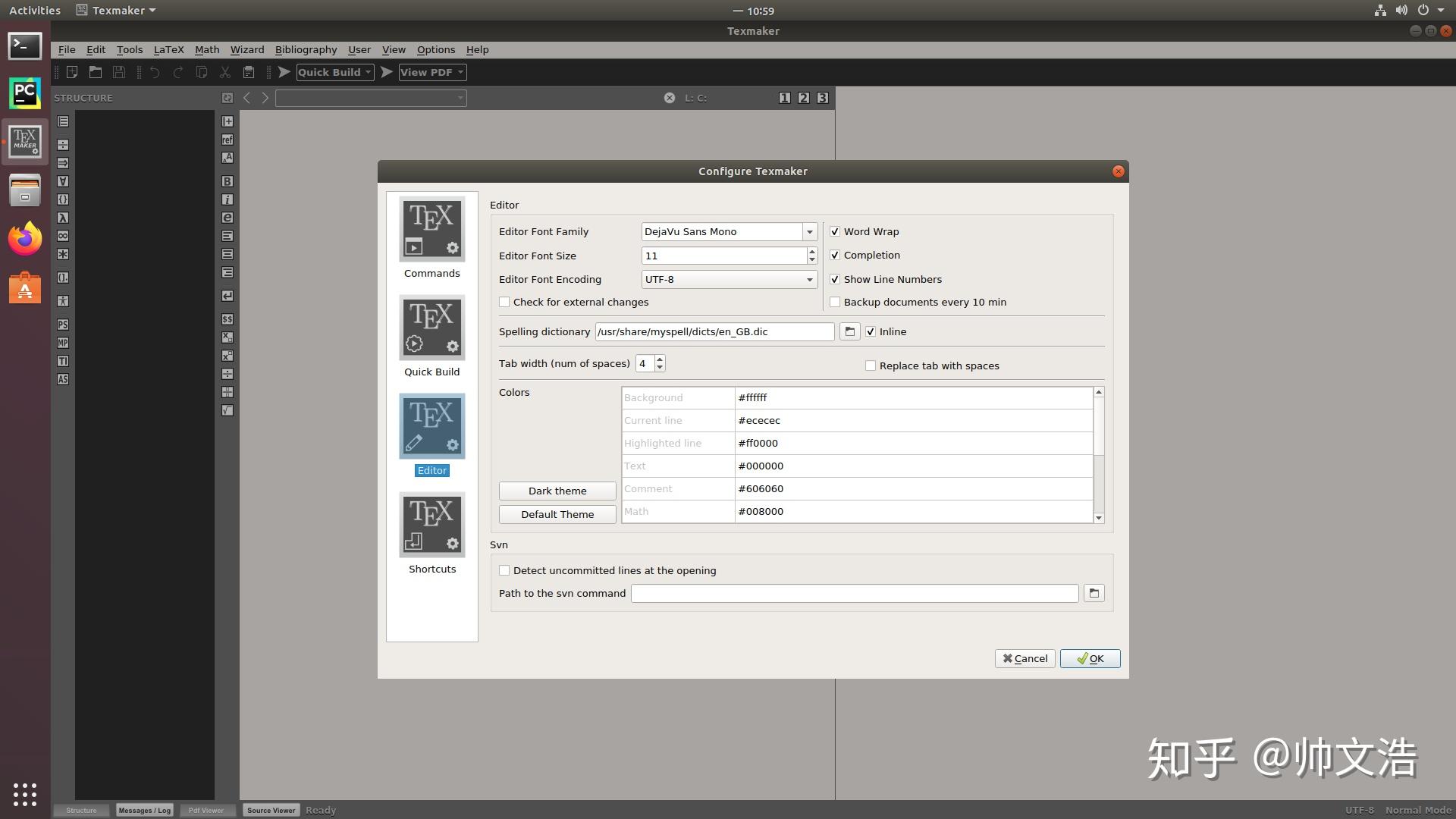Click the Math color value #008000

coord(914,511)
